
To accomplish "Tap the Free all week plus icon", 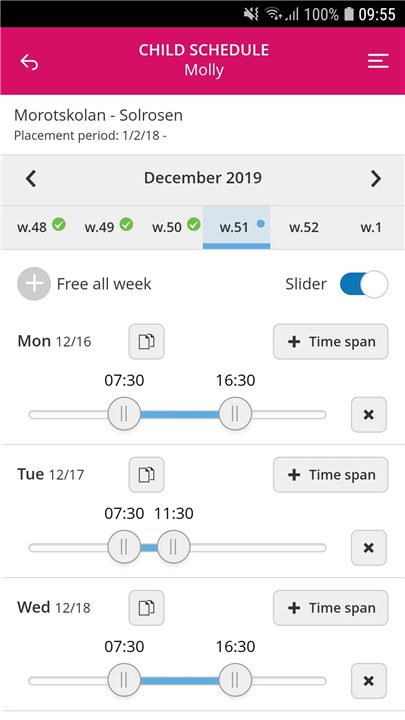I will (34, 284).
